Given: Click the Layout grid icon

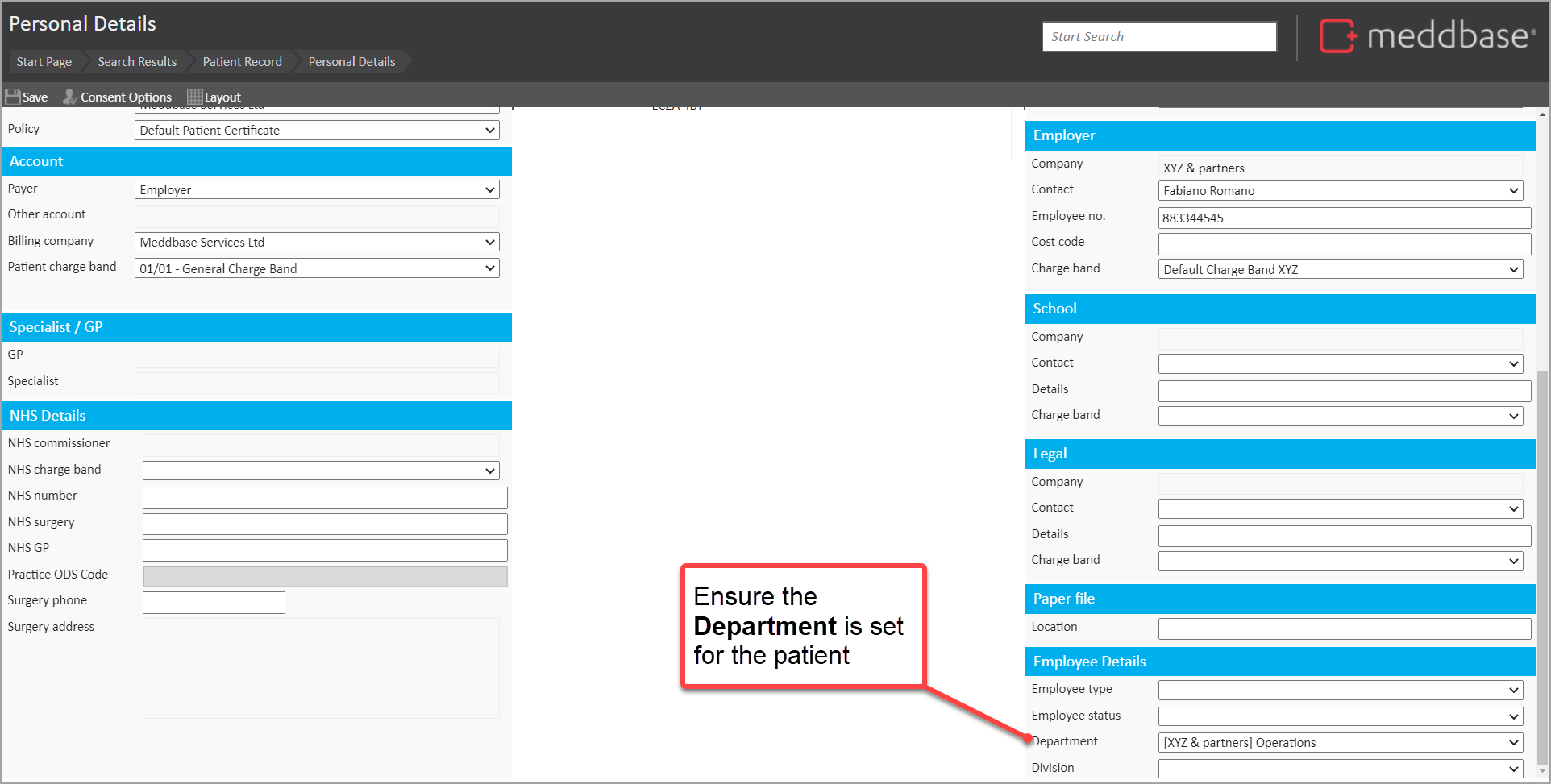Looking at the screenshot, I should [x=194, y=97].
